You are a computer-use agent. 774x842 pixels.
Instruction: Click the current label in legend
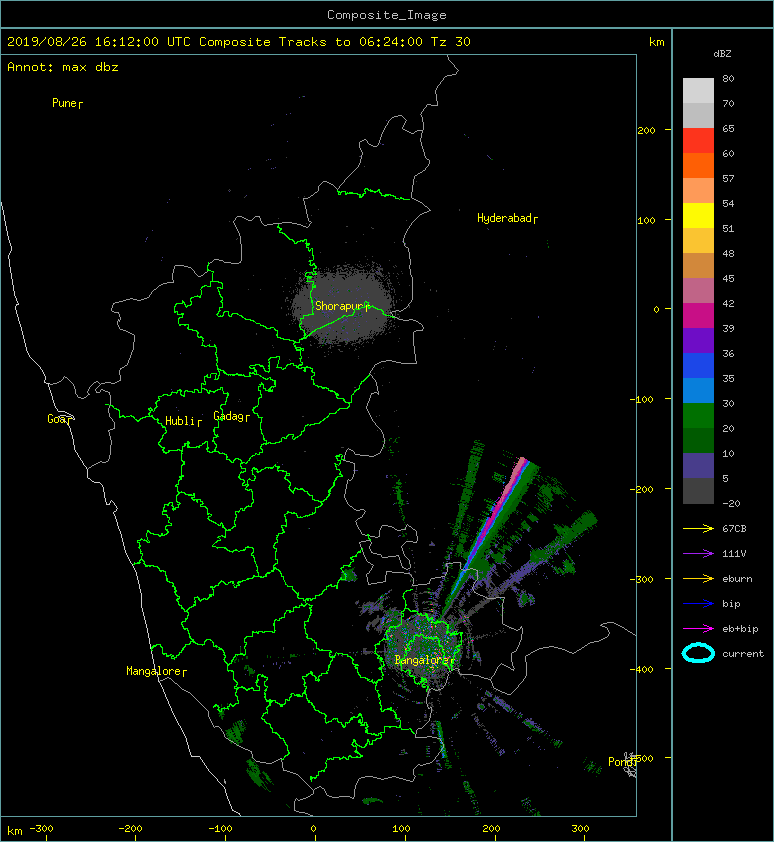(x=743, y=654)
